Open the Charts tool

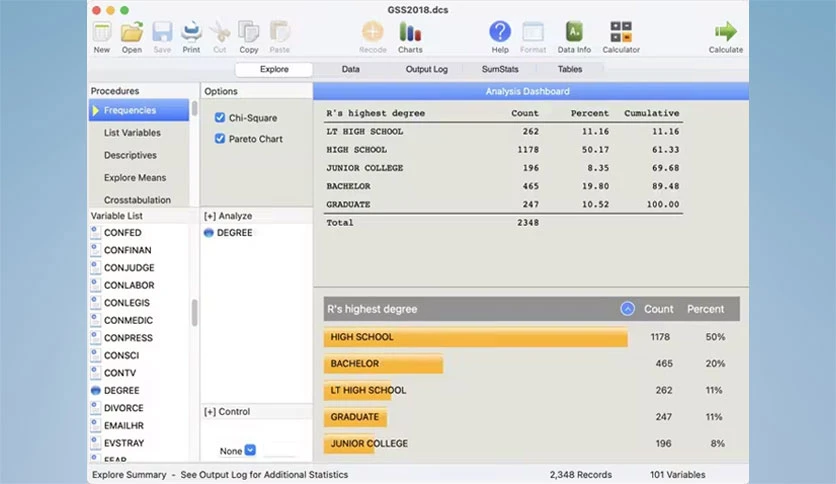[x=410, y=32]
